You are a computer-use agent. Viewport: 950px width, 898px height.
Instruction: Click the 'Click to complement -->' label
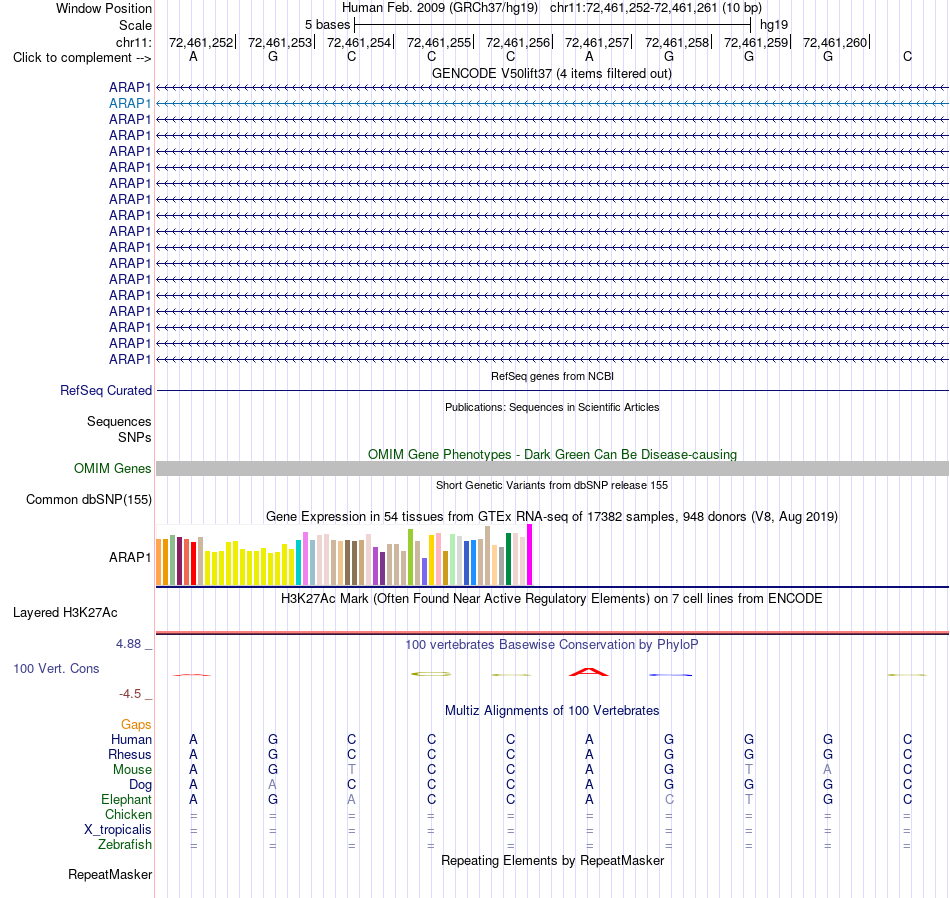pyautogui.click(x=82, y=58)
